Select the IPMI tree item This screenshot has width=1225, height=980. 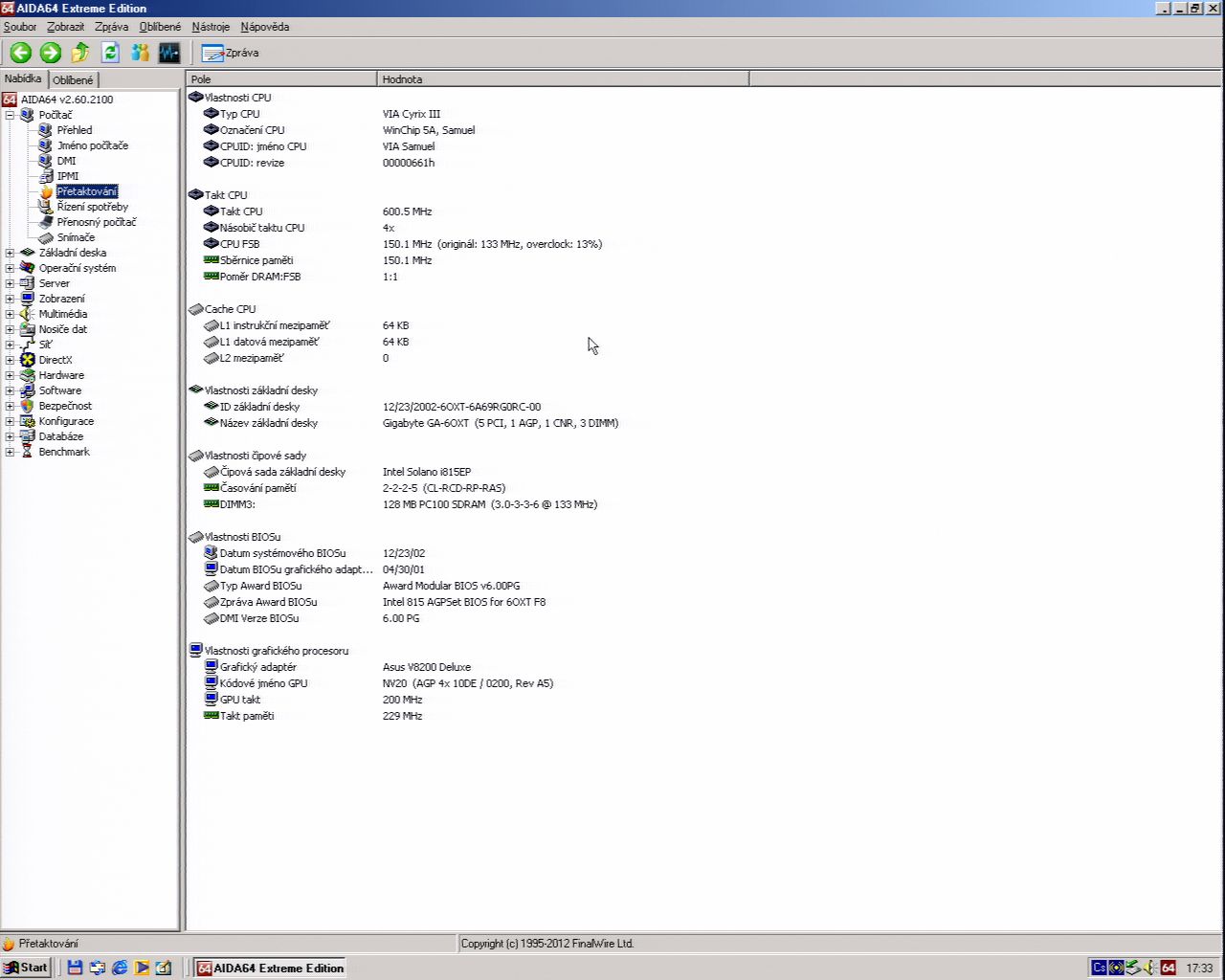point(68,176)
